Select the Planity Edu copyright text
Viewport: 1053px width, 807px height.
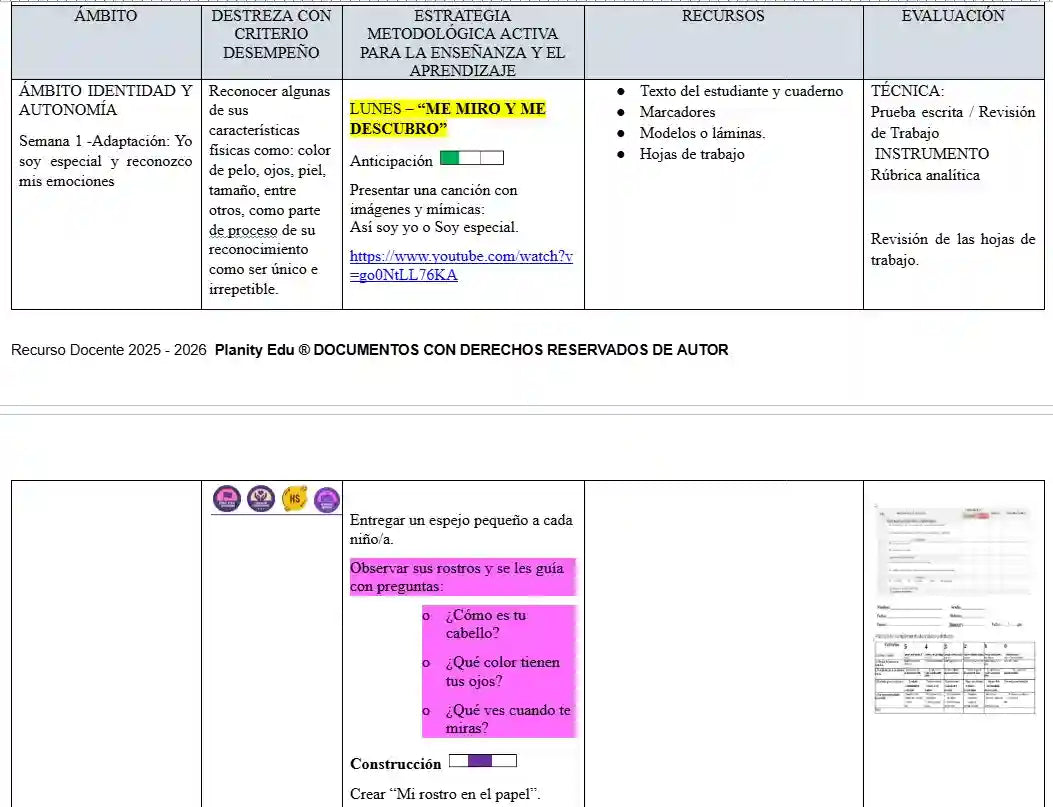tap(368, 350)
